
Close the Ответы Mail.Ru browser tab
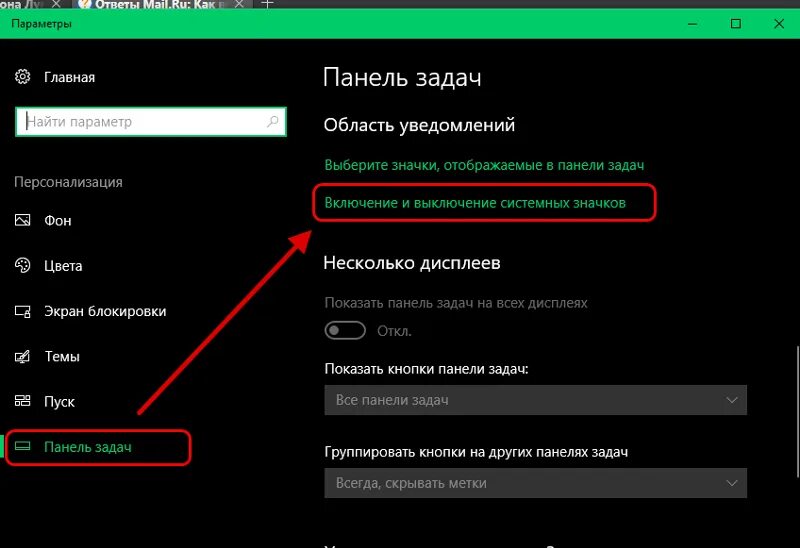(x=239, y=4)
